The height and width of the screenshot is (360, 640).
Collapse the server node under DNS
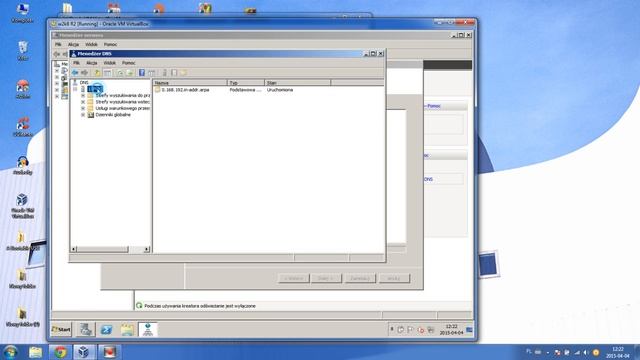point(76,89)
